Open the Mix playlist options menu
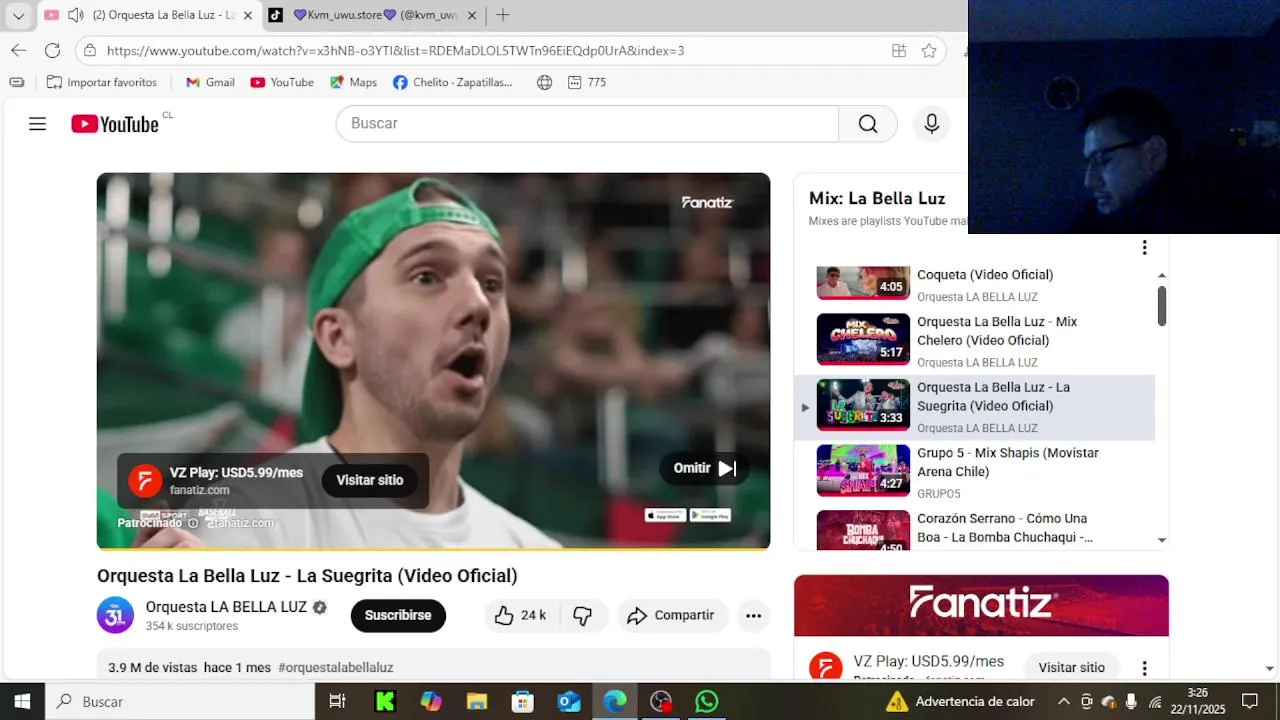The height and width of the screenshot is (720, 1280). coord(1144,248)
